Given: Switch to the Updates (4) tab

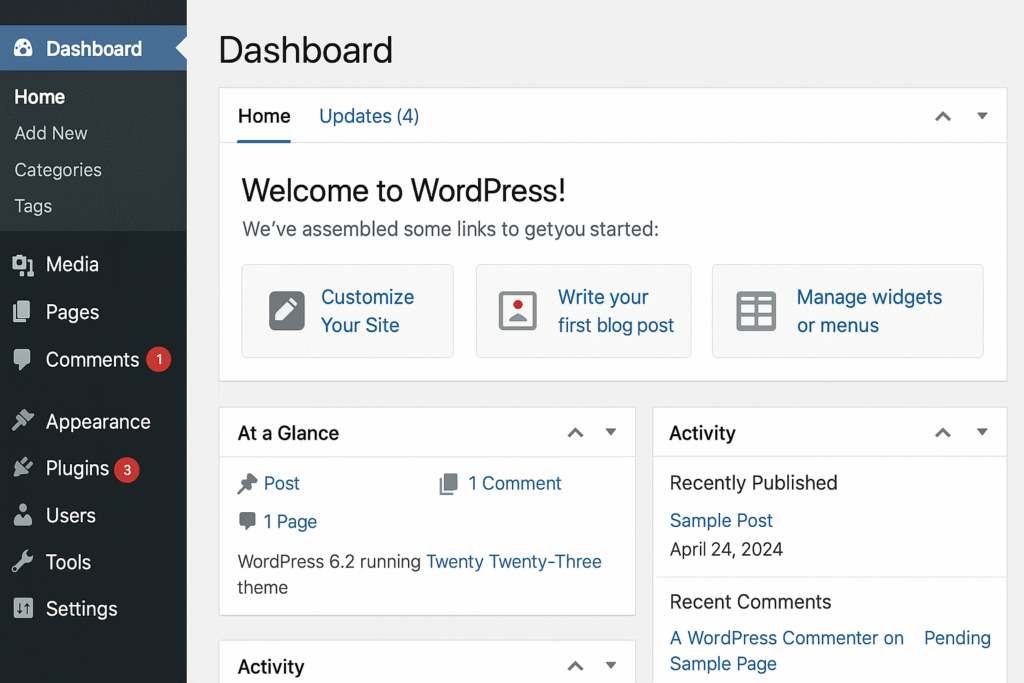Looking at the screenshot, I should pyautogui.click(x=368, y=116).
